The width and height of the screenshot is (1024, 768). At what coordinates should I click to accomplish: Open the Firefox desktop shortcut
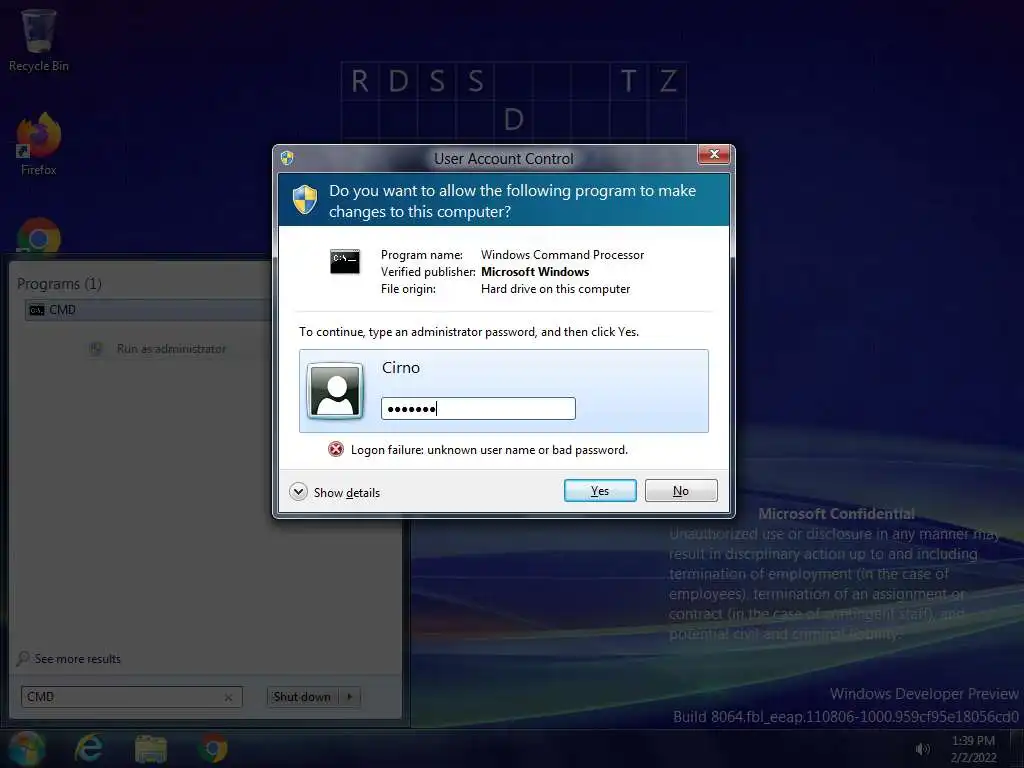click(x=39, y=145)
